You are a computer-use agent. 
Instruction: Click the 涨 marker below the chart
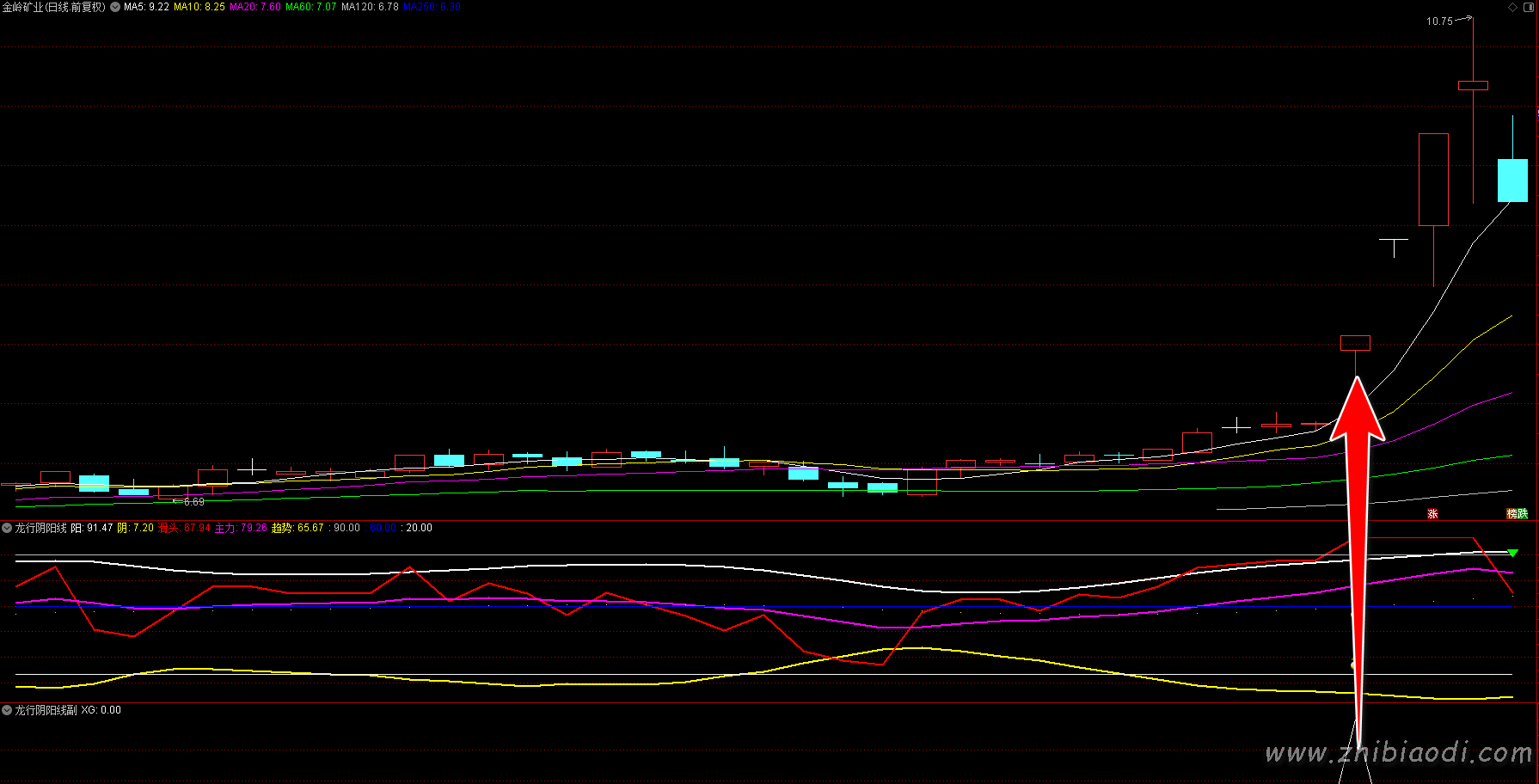1432,513
